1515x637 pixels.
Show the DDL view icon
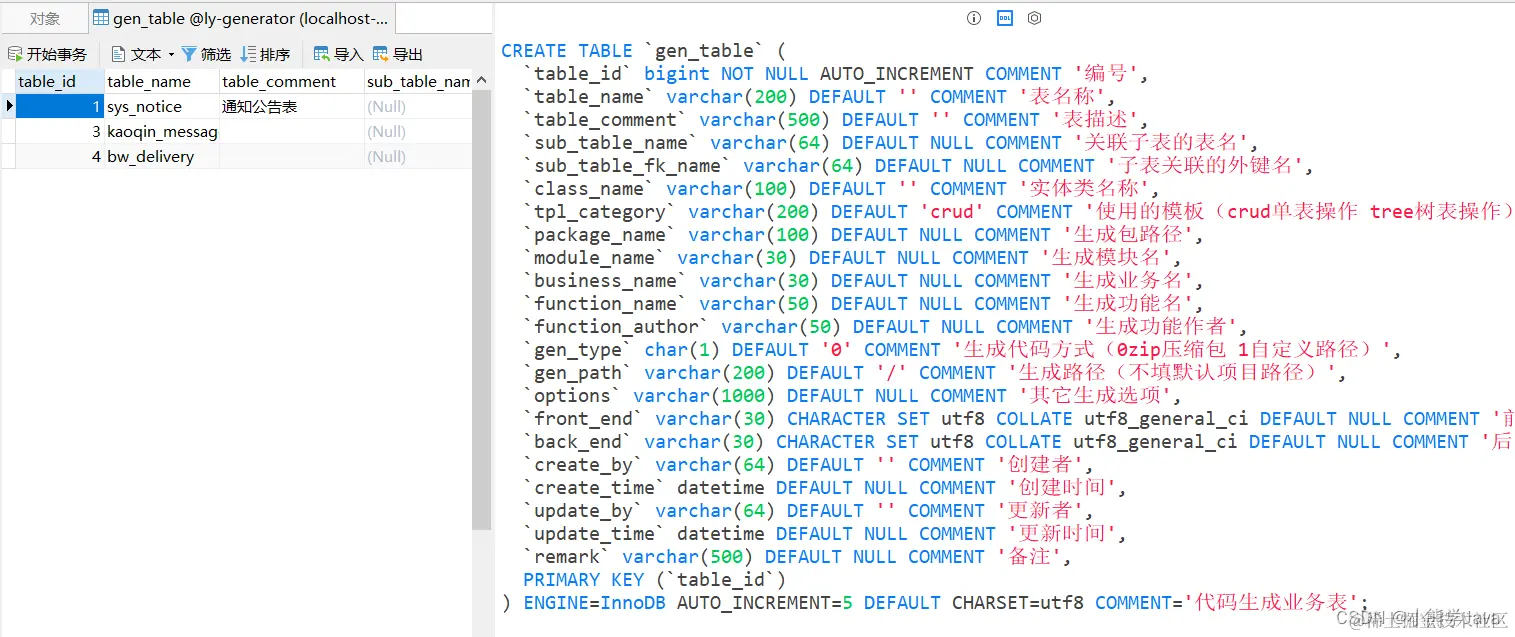[1005, 18]
